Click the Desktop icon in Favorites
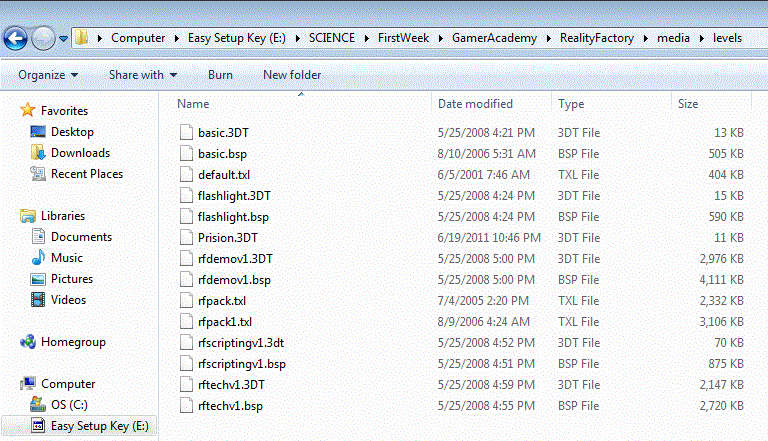The height and width of the screenshot is (441, 768). click(x=39, y=132)
